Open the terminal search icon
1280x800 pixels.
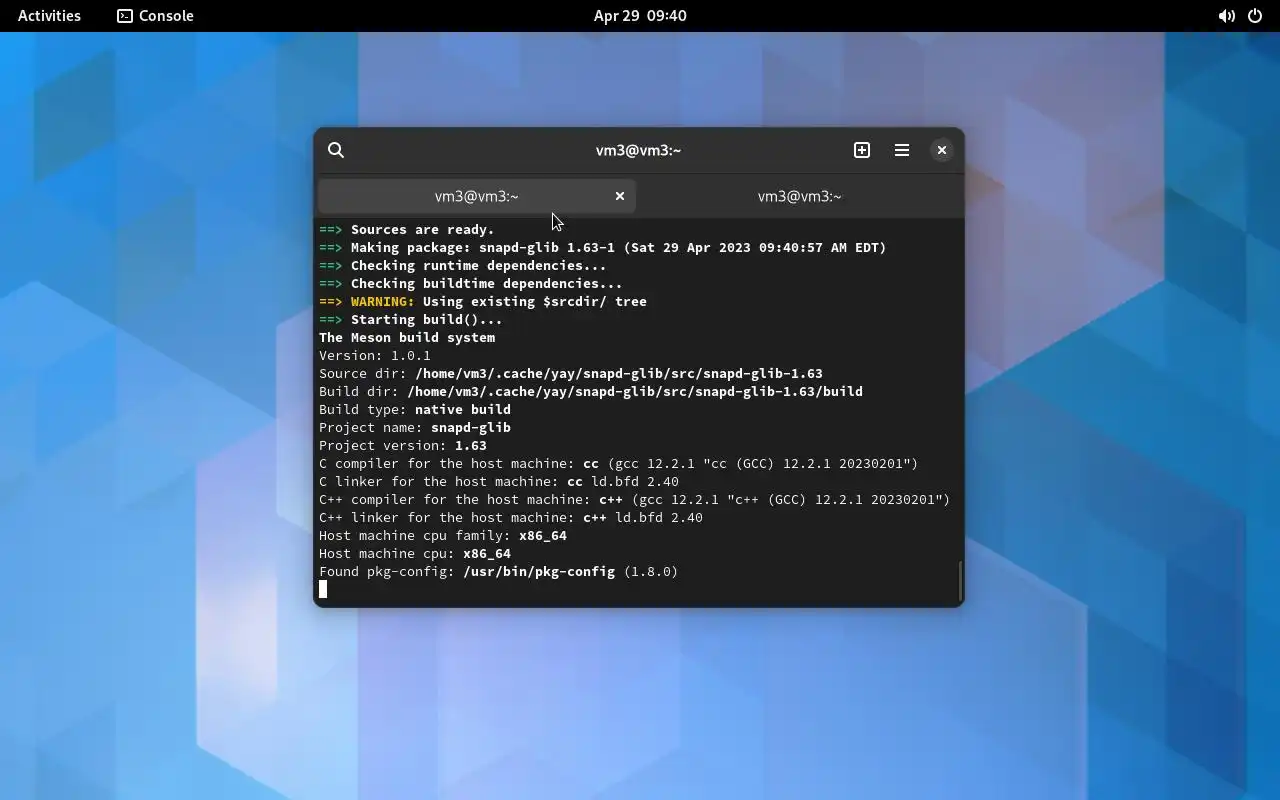tap(336, 150)
